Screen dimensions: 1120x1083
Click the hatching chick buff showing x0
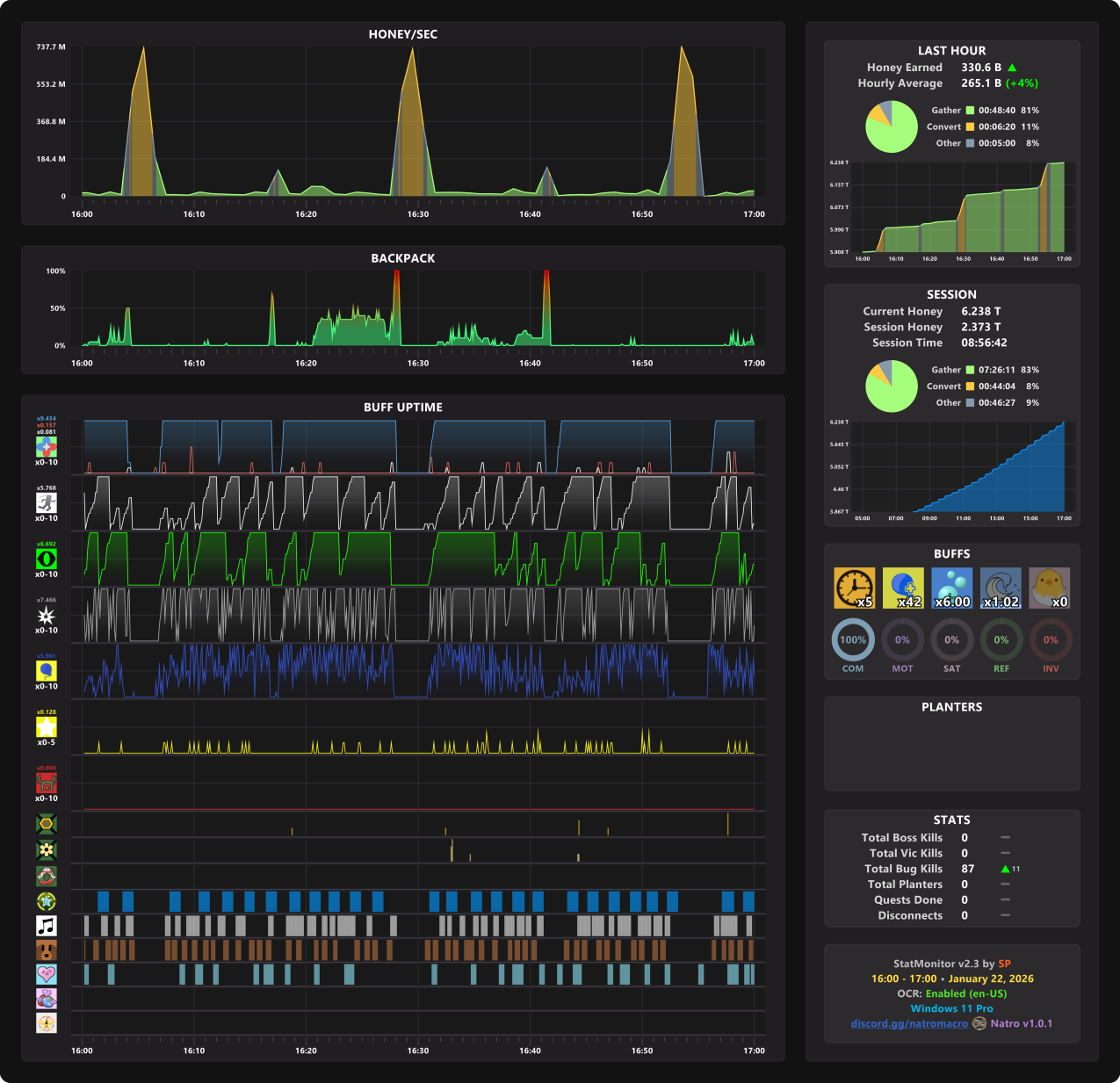[1050, 588]
